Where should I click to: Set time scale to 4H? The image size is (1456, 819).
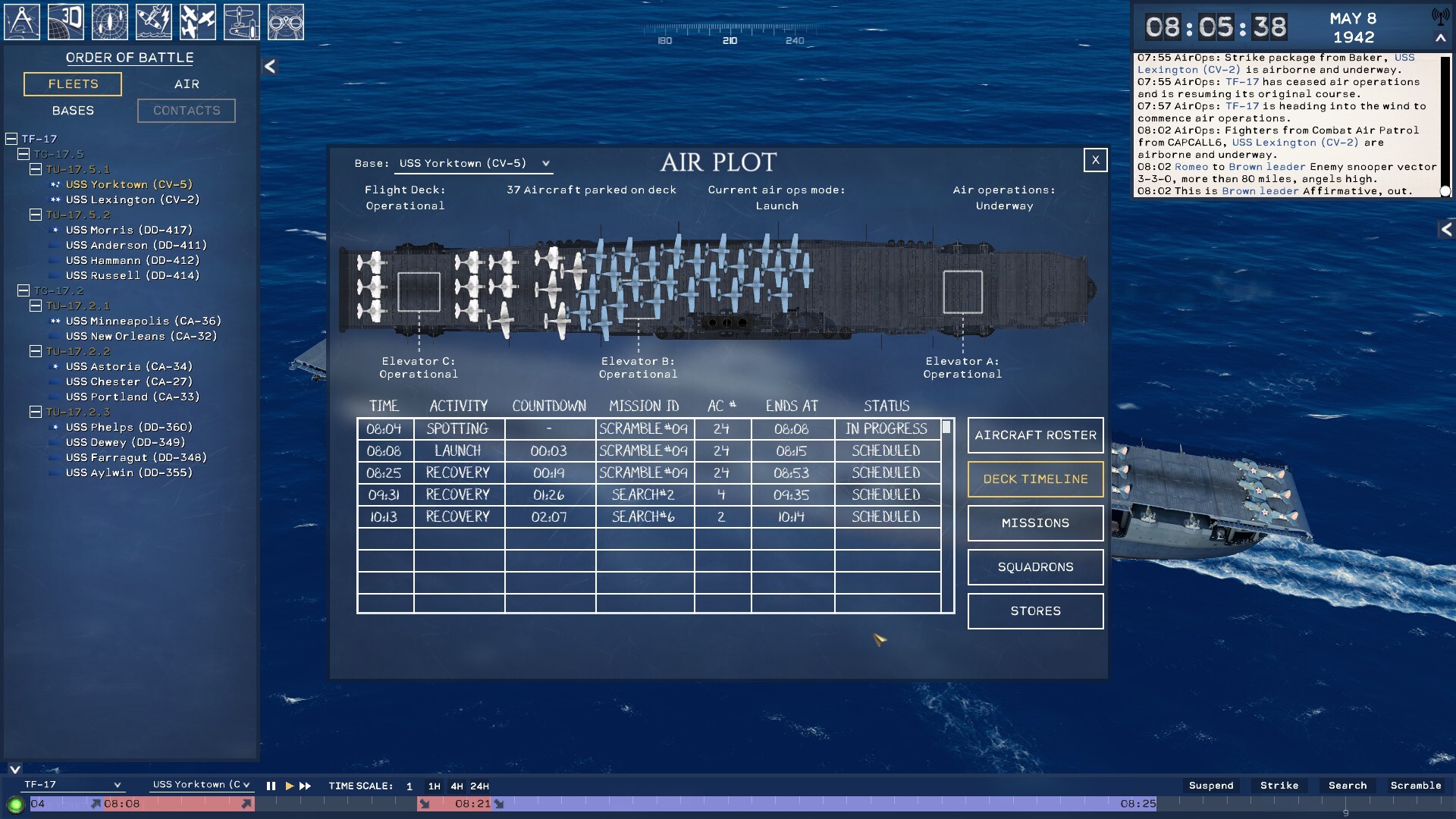[457, 786]
